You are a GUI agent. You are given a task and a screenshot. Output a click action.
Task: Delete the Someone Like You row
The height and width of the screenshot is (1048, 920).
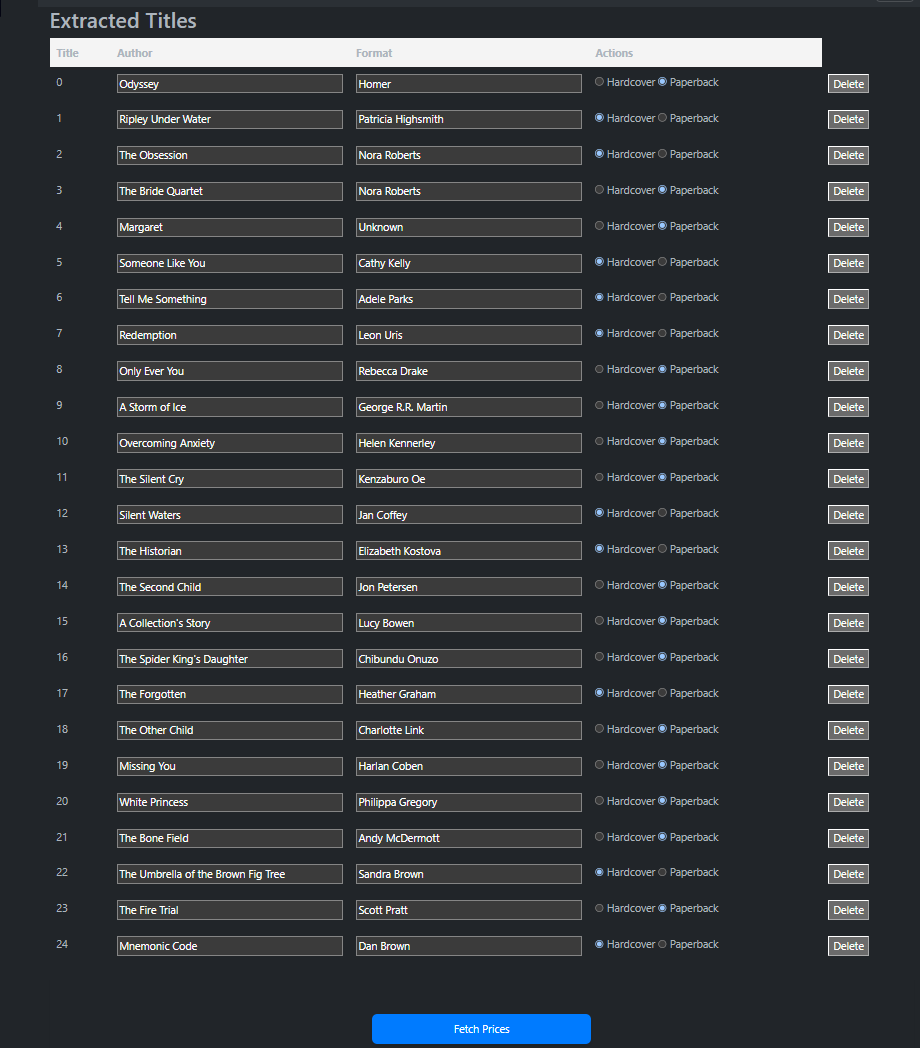[x=848, y=263]
